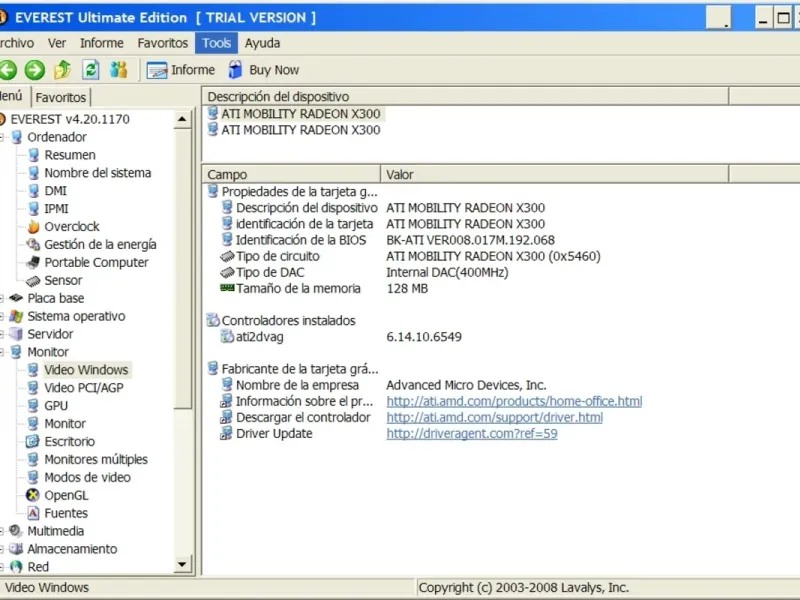Screen dimensions: 800x600
Task: Click the Valor column header
Action: pos(555,174)
